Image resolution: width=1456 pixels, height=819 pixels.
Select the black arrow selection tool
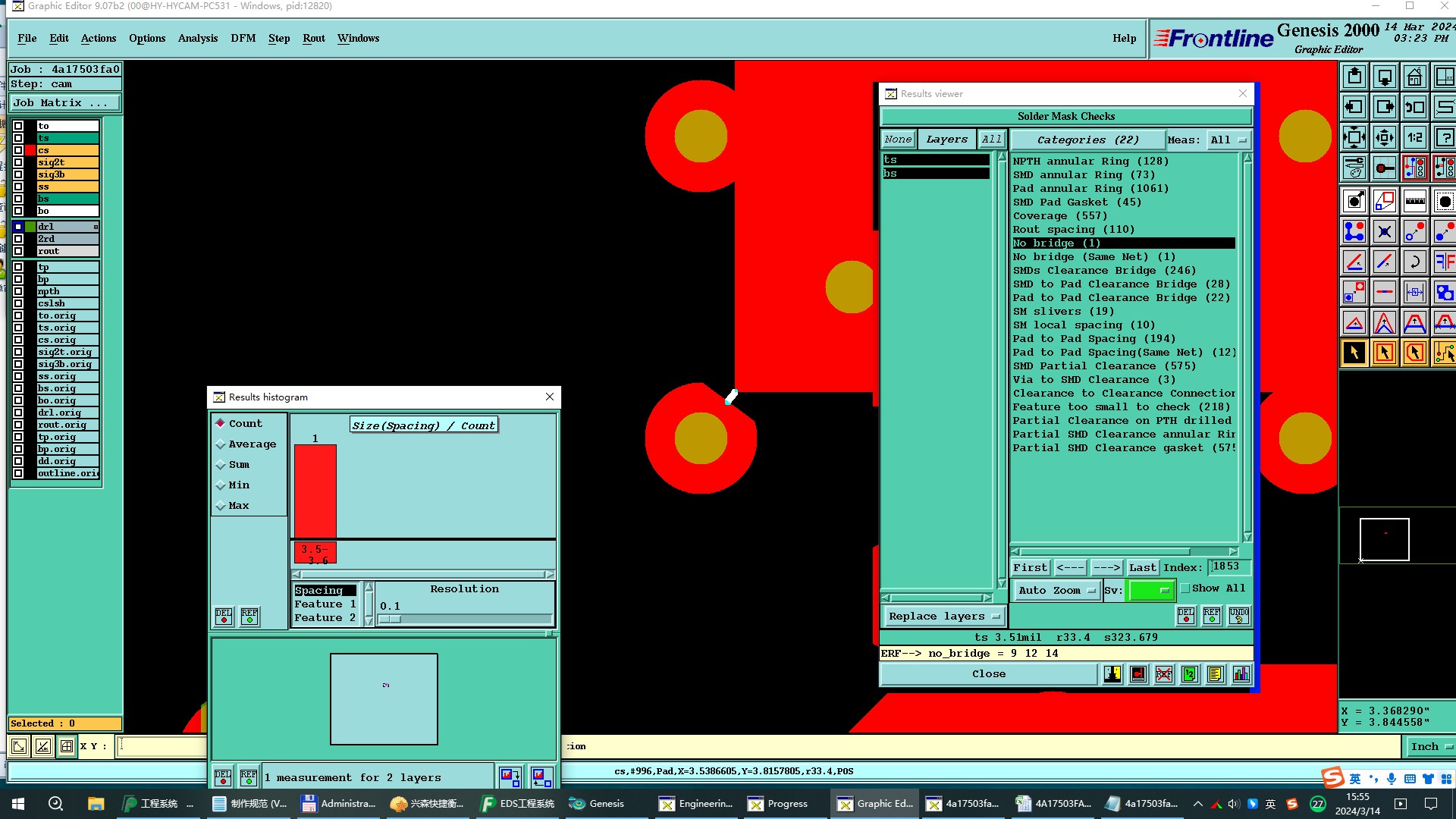point(1354,353)
